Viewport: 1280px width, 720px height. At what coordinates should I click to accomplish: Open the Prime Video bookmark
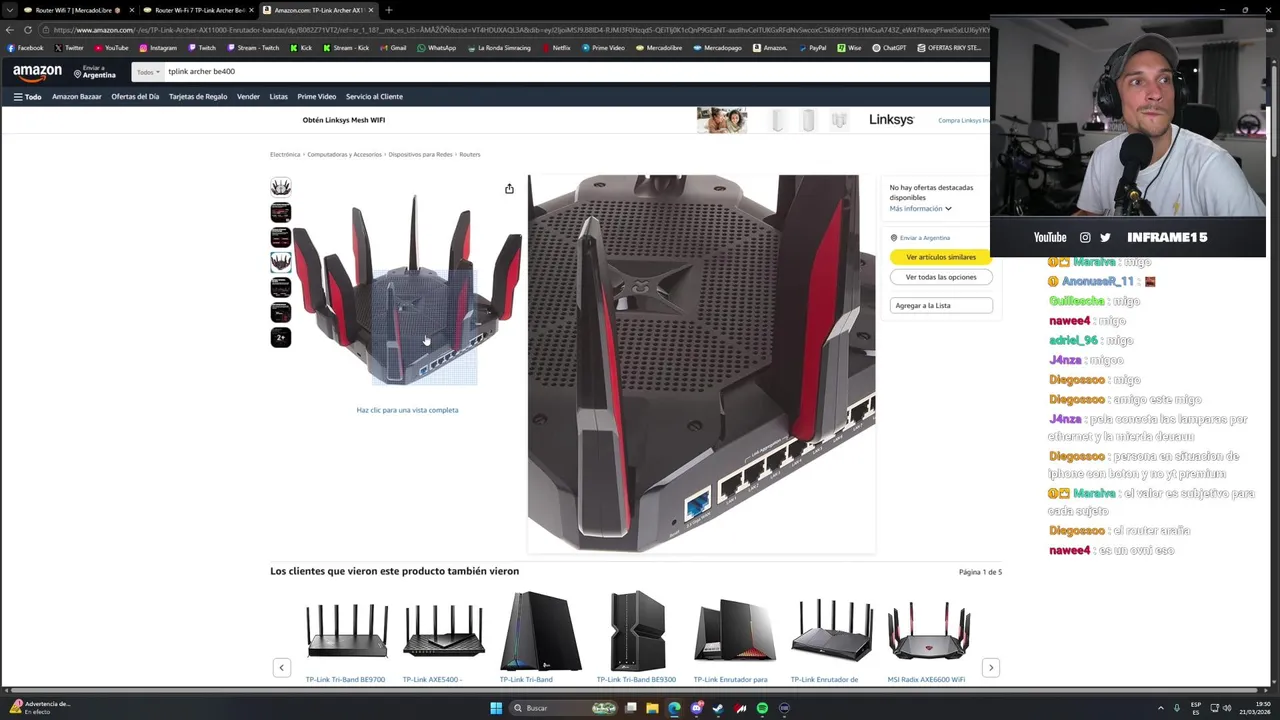point(602,47)
